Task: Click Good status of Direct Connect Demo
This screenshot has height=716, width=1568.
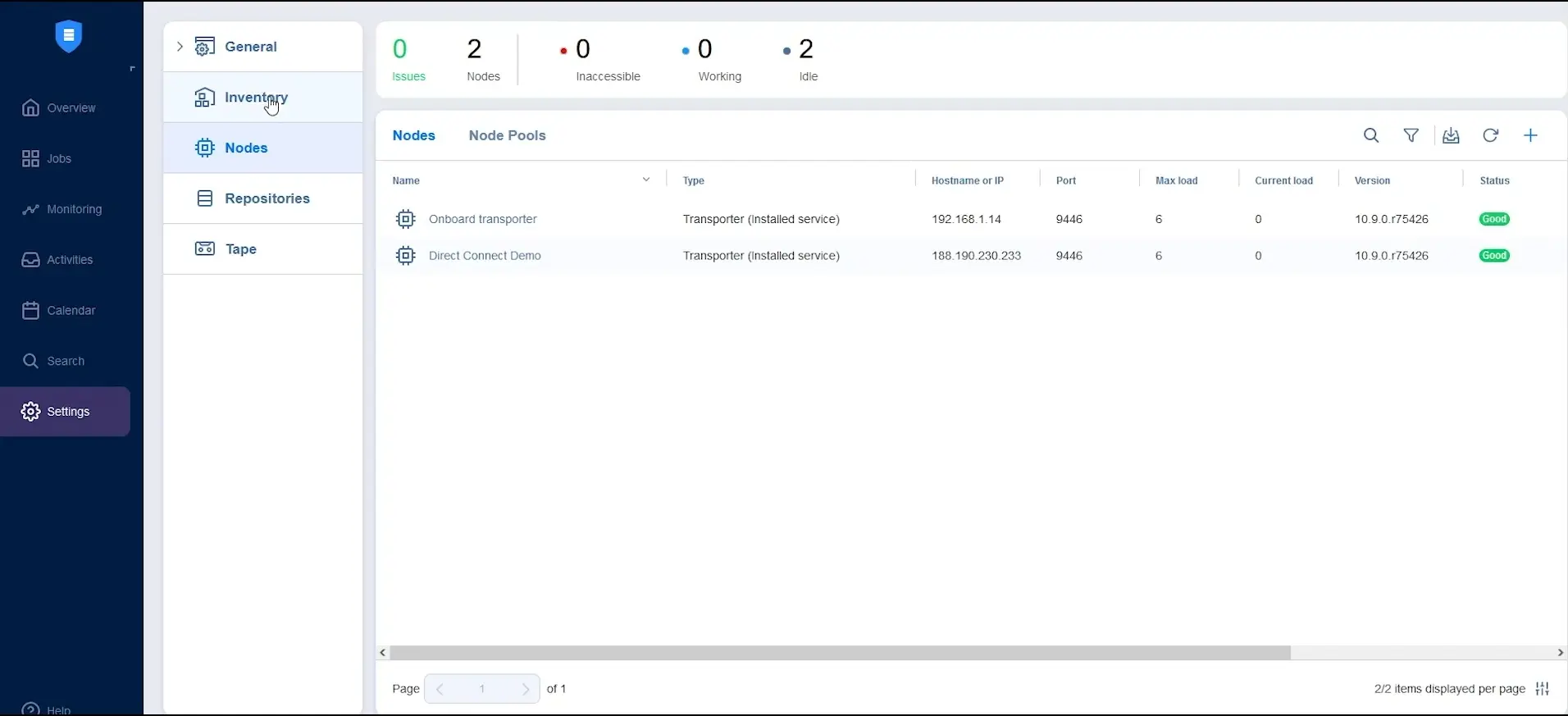Action: [x=1494, y=256]
